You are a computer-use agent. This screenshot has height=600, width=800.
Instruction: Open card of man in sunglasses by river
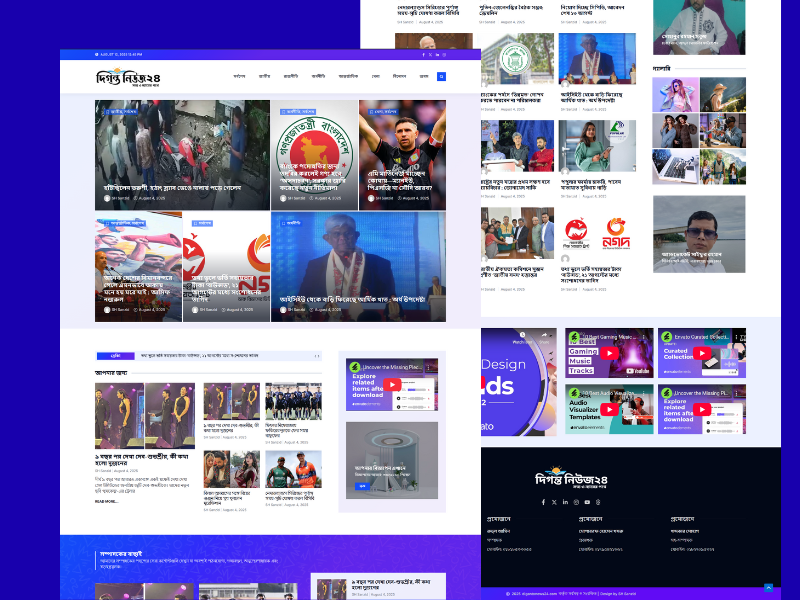tap(699, 234)
